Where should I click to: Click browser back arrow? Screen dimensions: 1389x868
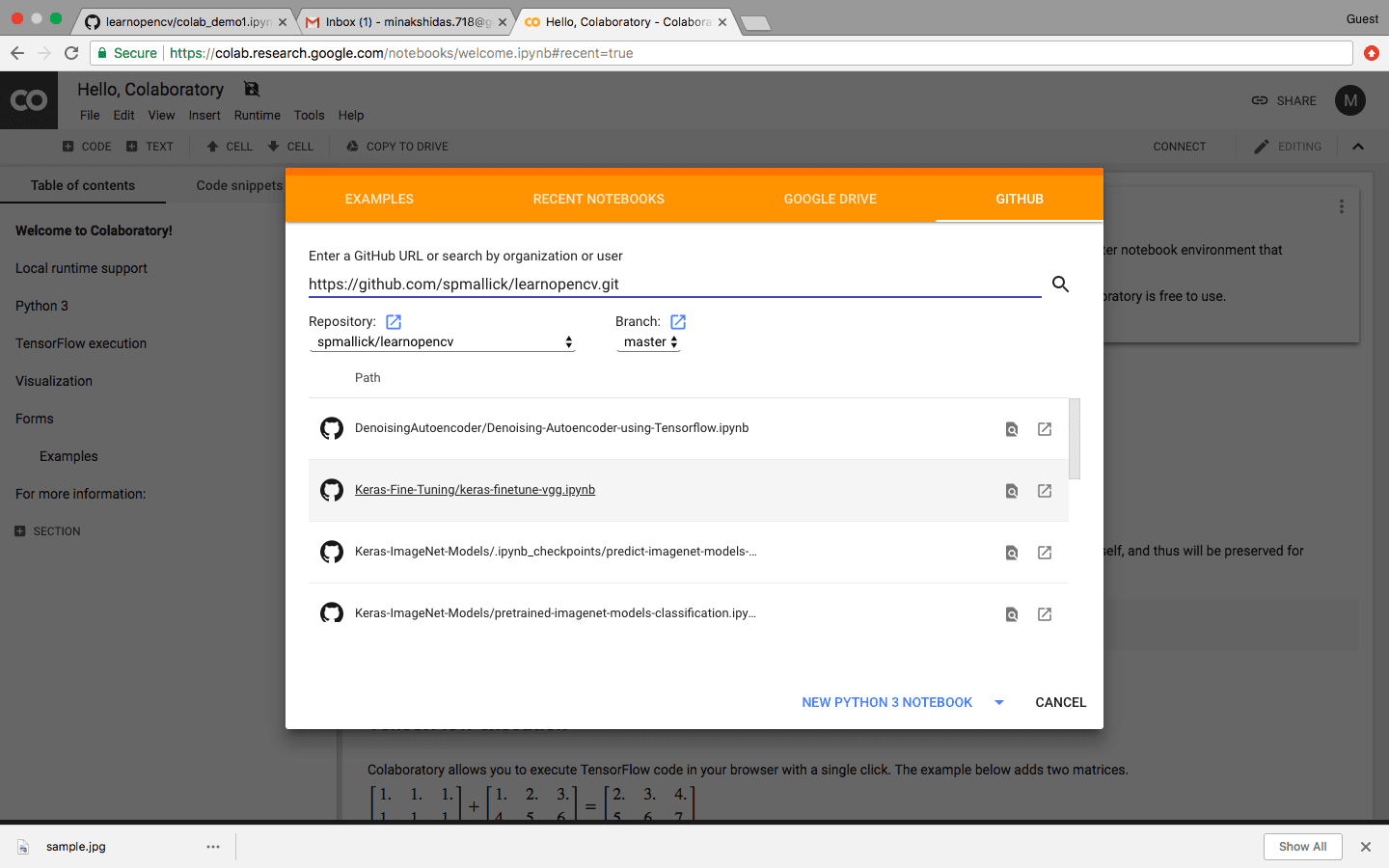click(16, 53)
